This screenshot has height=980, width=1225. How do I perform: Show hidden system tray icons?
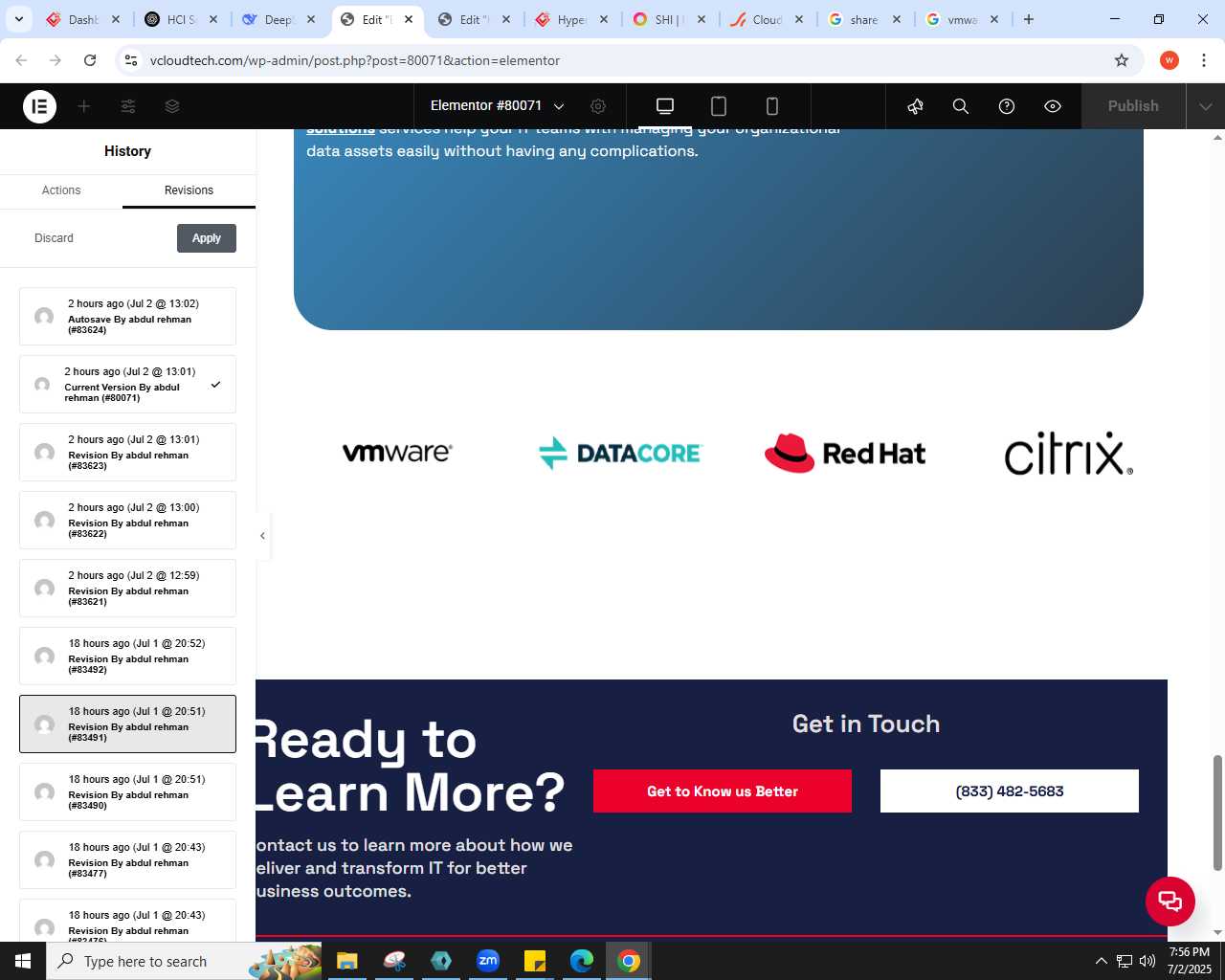(x=1101, y=961)
